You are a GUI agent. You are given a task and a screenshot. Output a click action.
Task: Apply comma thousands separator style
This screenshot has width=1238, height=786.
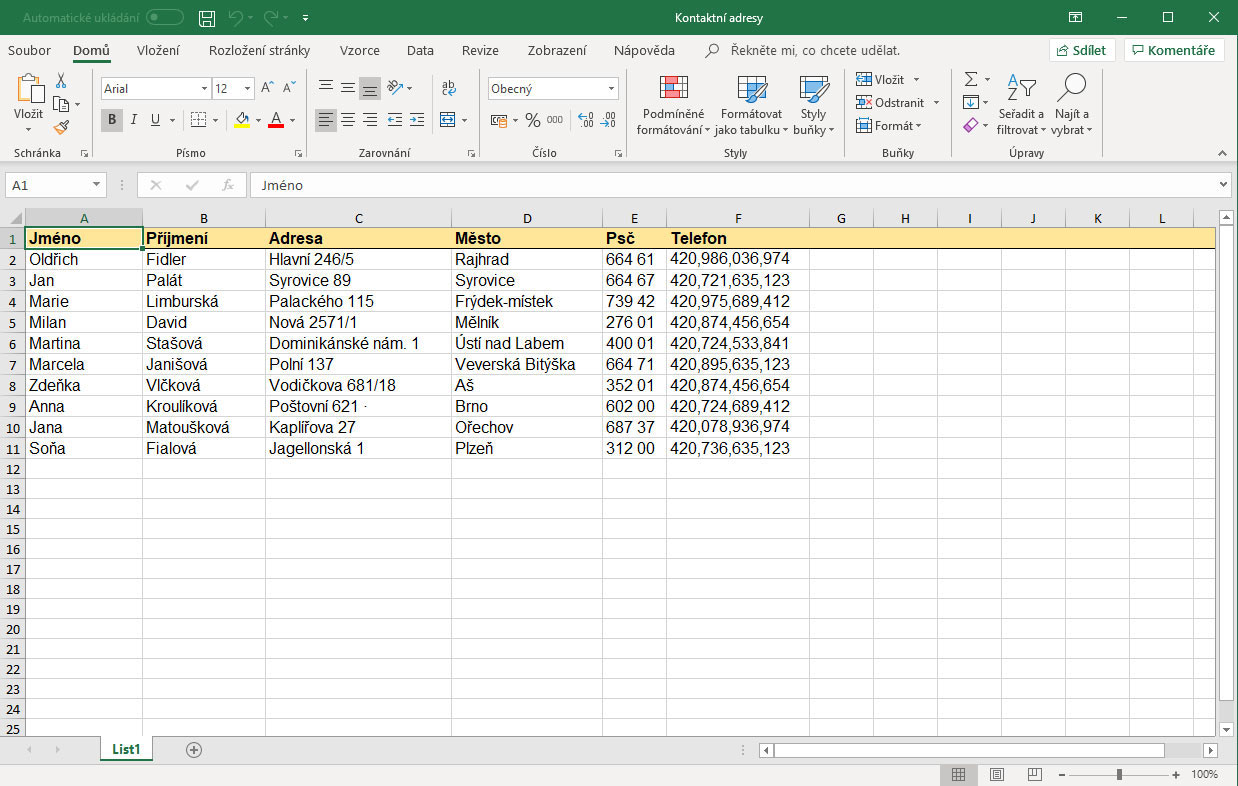tap(555, 120)
